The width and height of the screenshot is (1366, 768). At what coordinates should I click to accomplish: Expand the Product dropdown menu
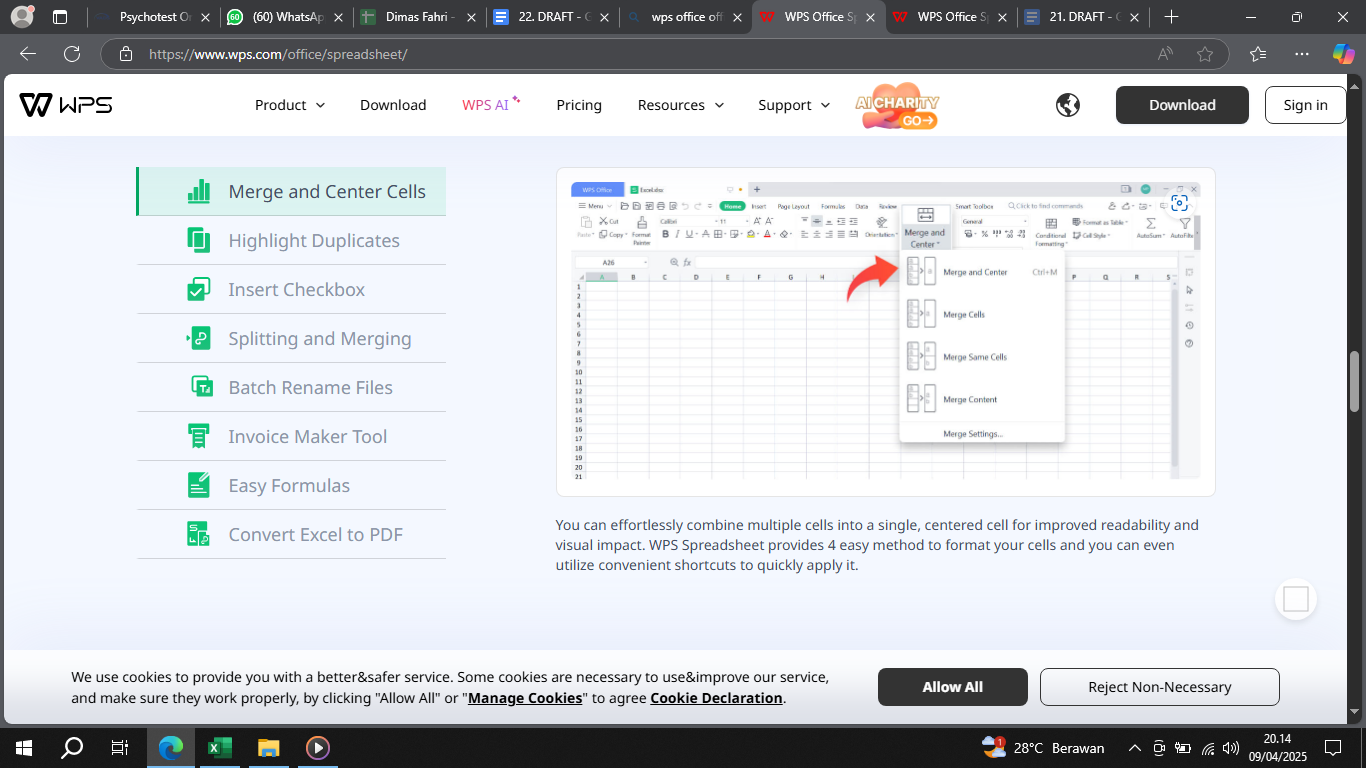pyautogui.click(x=289, y=104)
